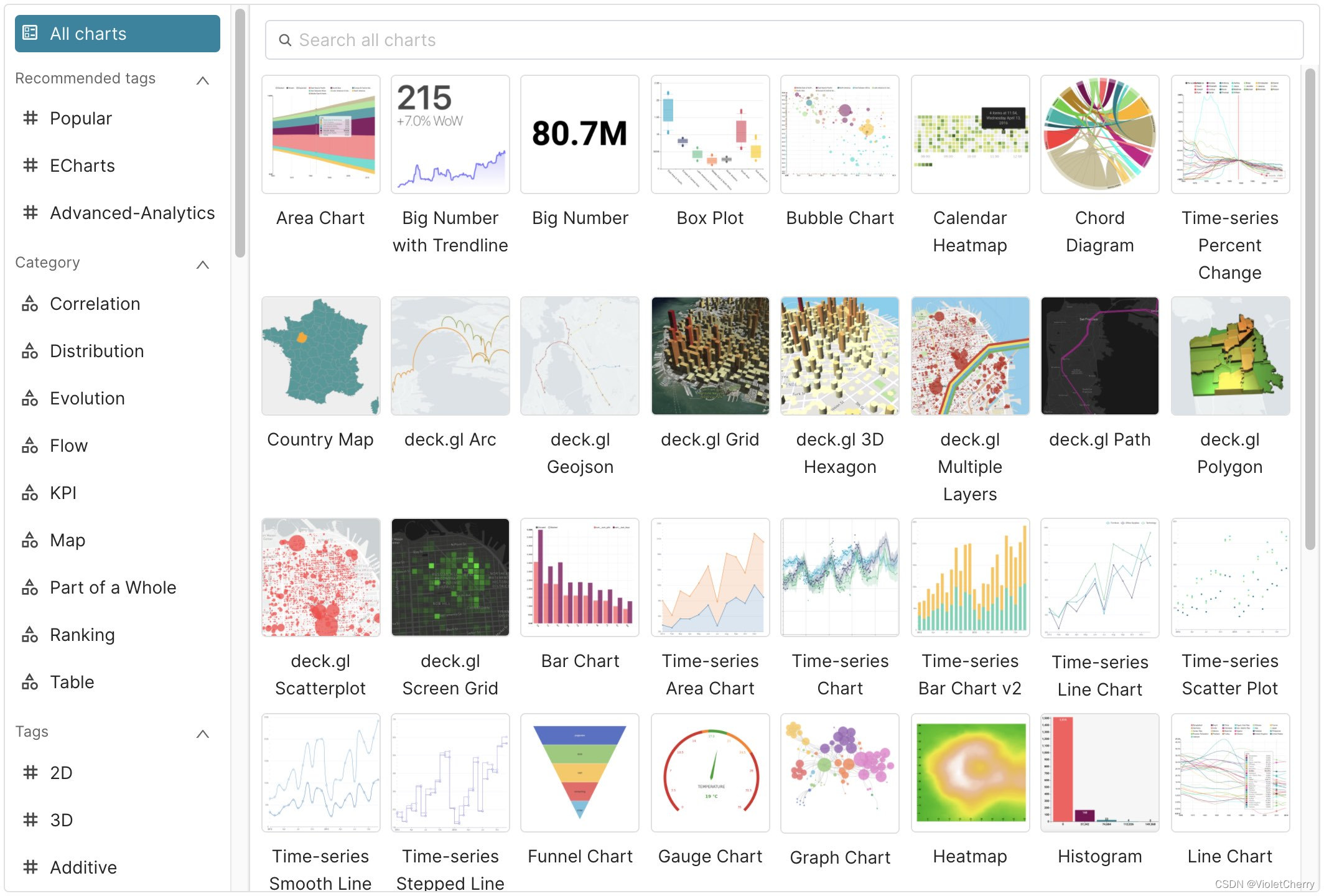The height and width of the screenshot is (896, 1324).
Task: Toggle the Popular recommended tag
Action: point(80,117)
